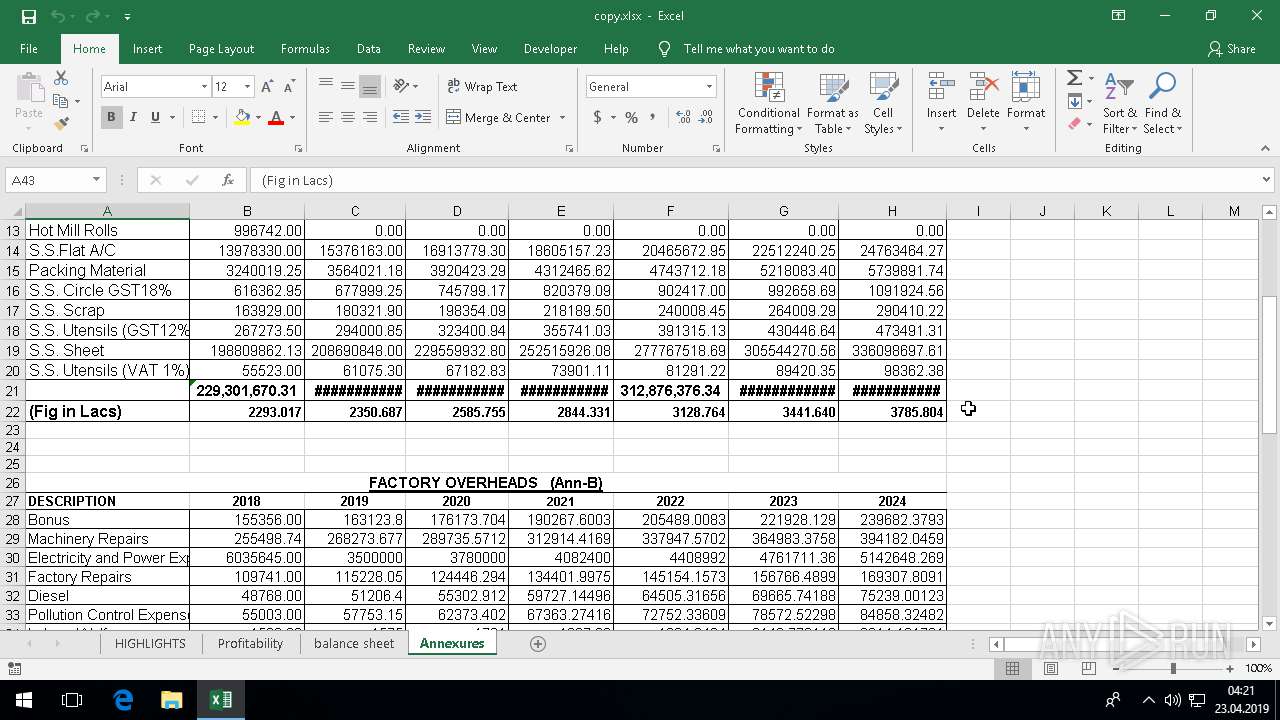The width and height of the screenshot is (1280, 720).
Task: Open File Explorer in Windows taskbar
Action: pos(171,700)
